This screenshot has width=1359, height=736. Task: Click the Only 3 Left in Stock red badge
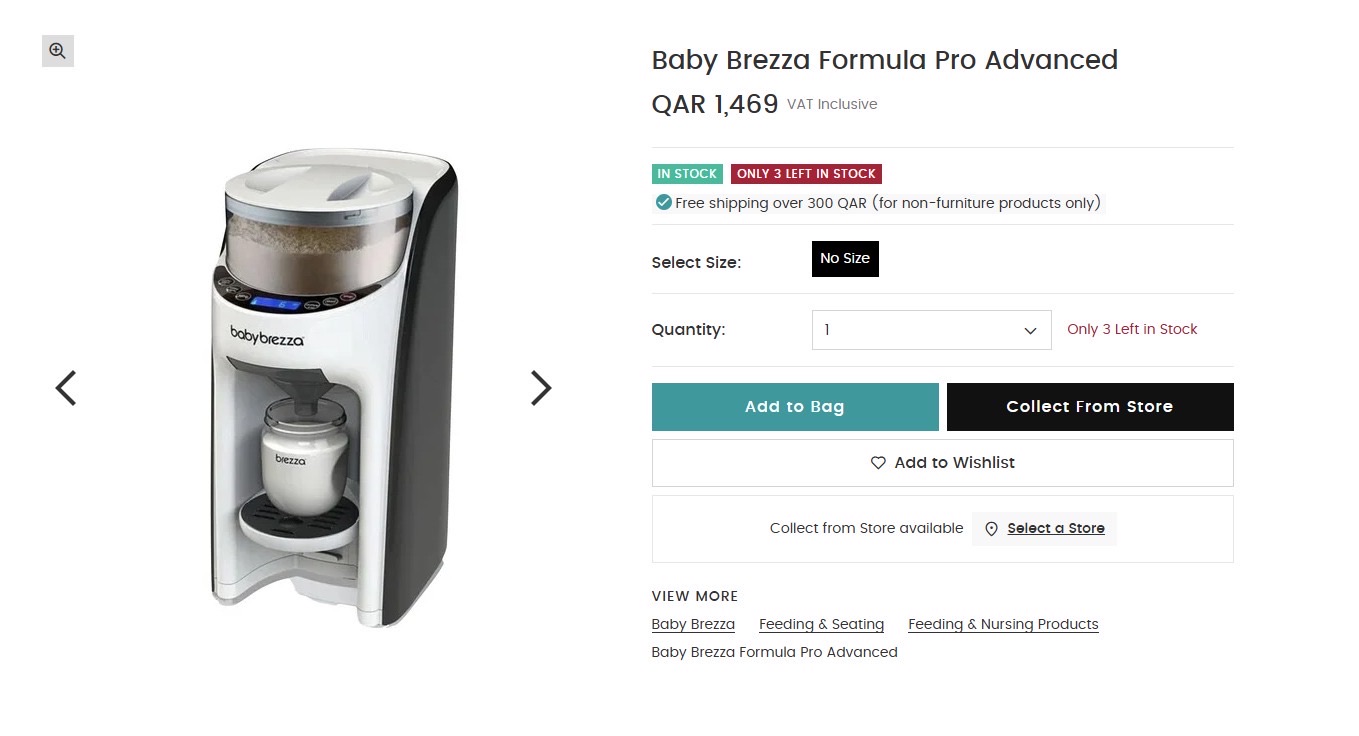click(806, 174)
